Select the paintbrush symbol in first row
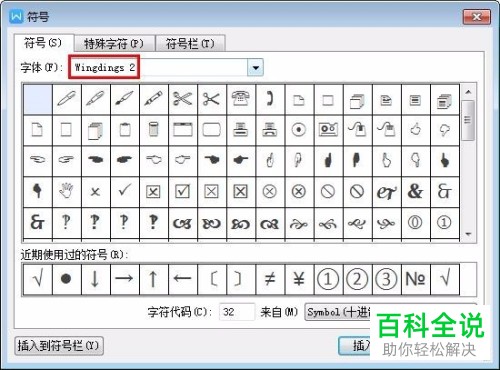 pyautogui.click(x=125, y=99)
